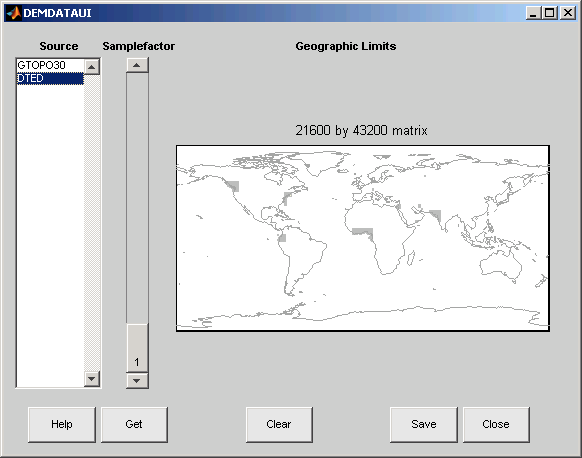
Task: Click the gray tile on North America's west coast
Action: coord(233,186)
